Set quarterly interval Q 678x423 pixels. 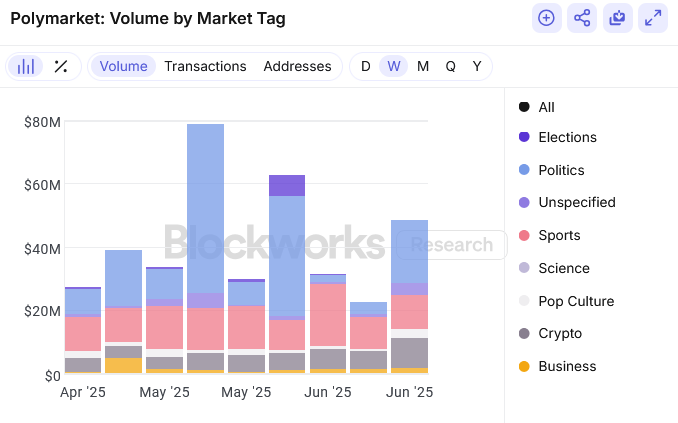[x=451, y=67]
